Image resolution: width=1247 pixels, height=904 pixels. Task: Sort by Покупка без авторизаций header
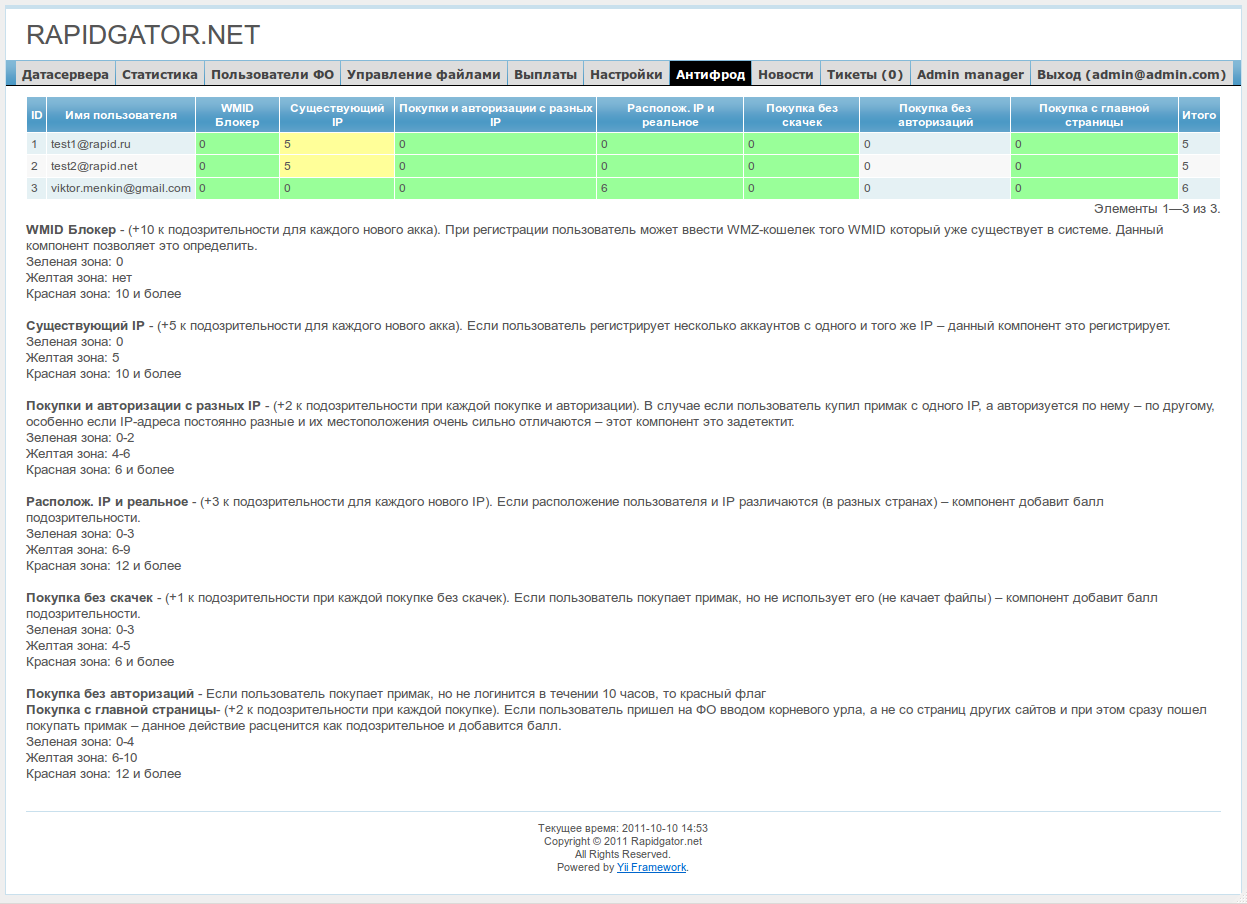(x=935, y=115)
